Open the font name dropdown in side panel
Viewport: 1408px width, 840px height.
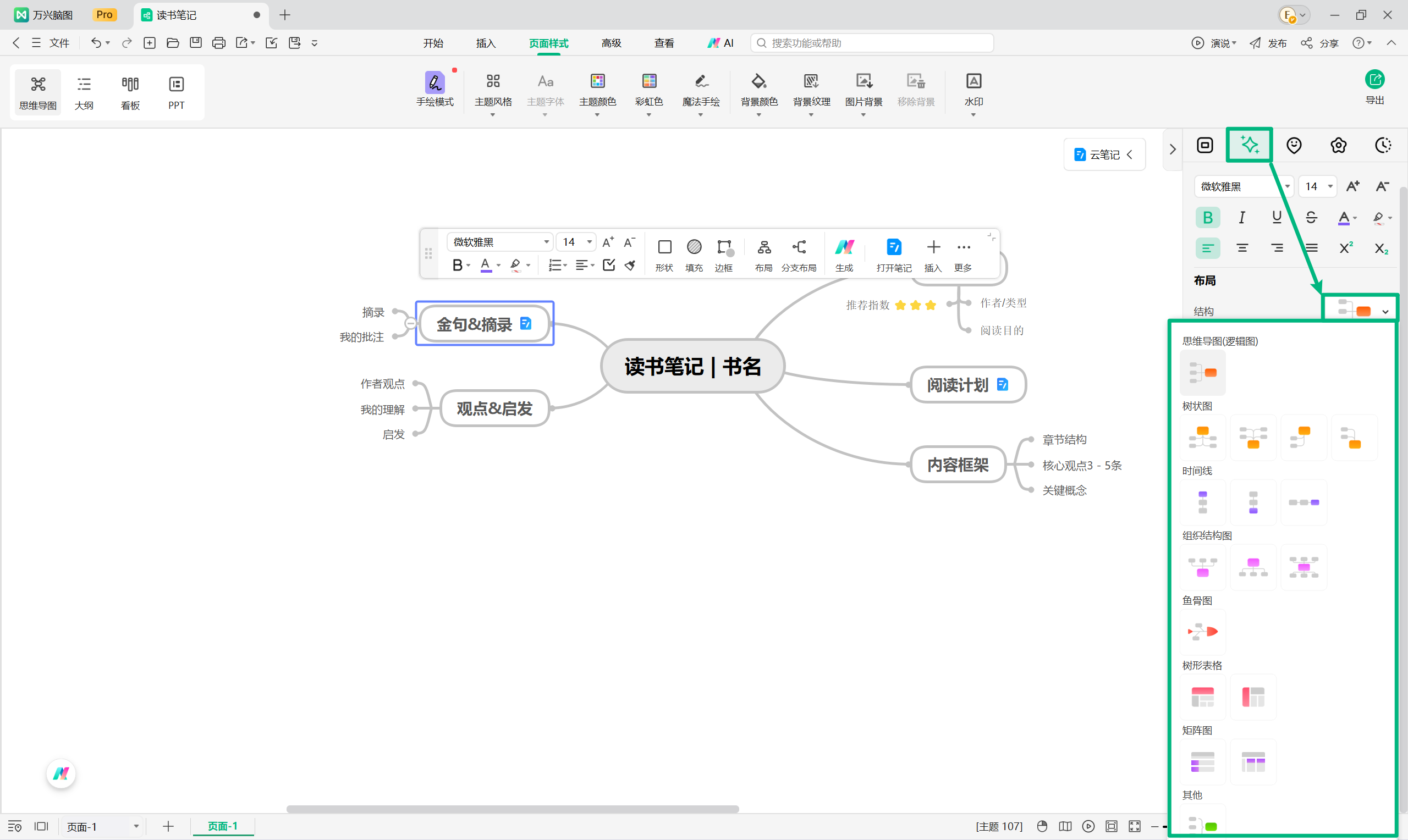pos(1244,186)
